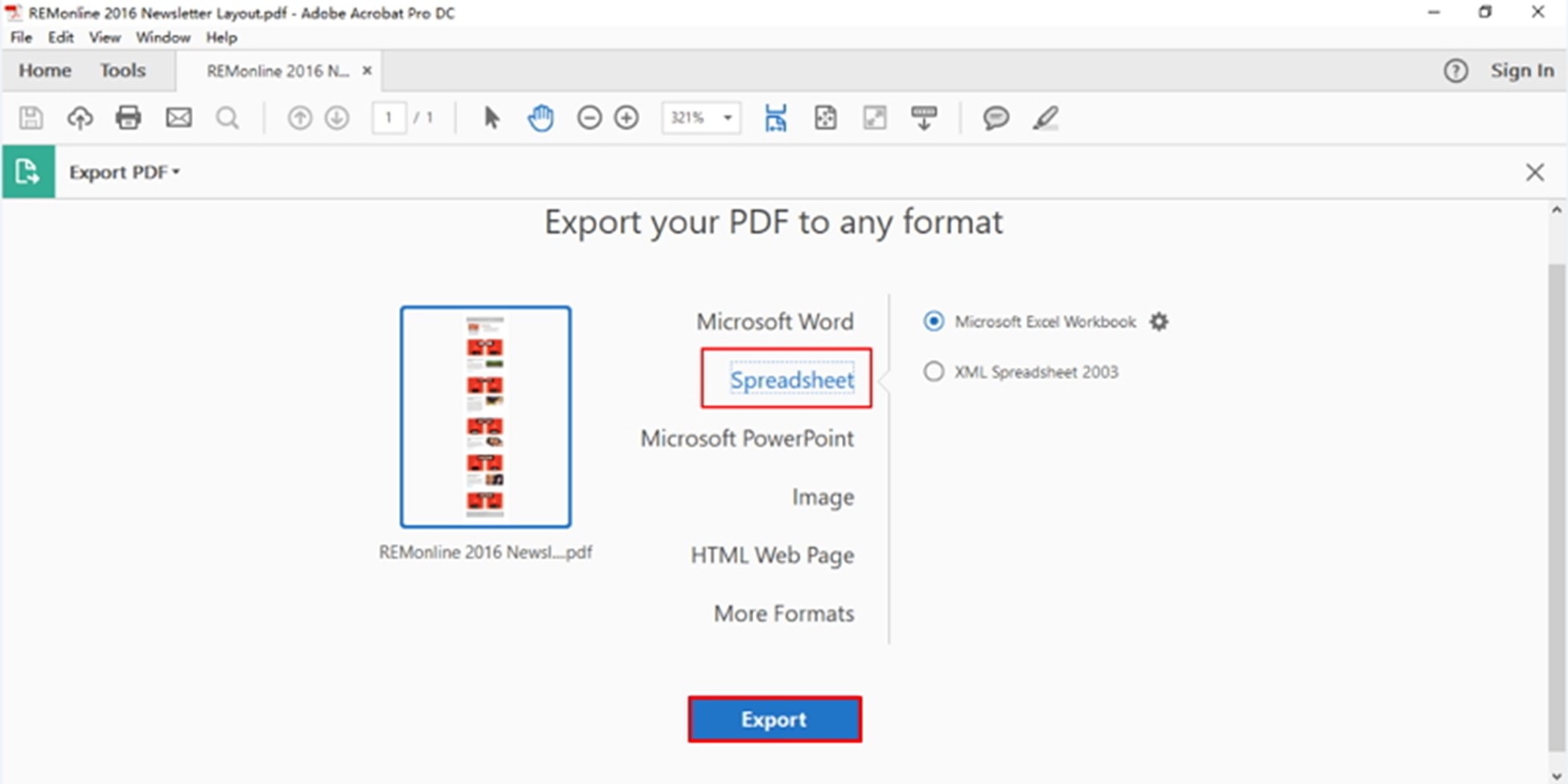Minimize the Acrobat window
The width and height of the screenshot is (1568, 784).
pyautogui.click(x=1434, y=13)
